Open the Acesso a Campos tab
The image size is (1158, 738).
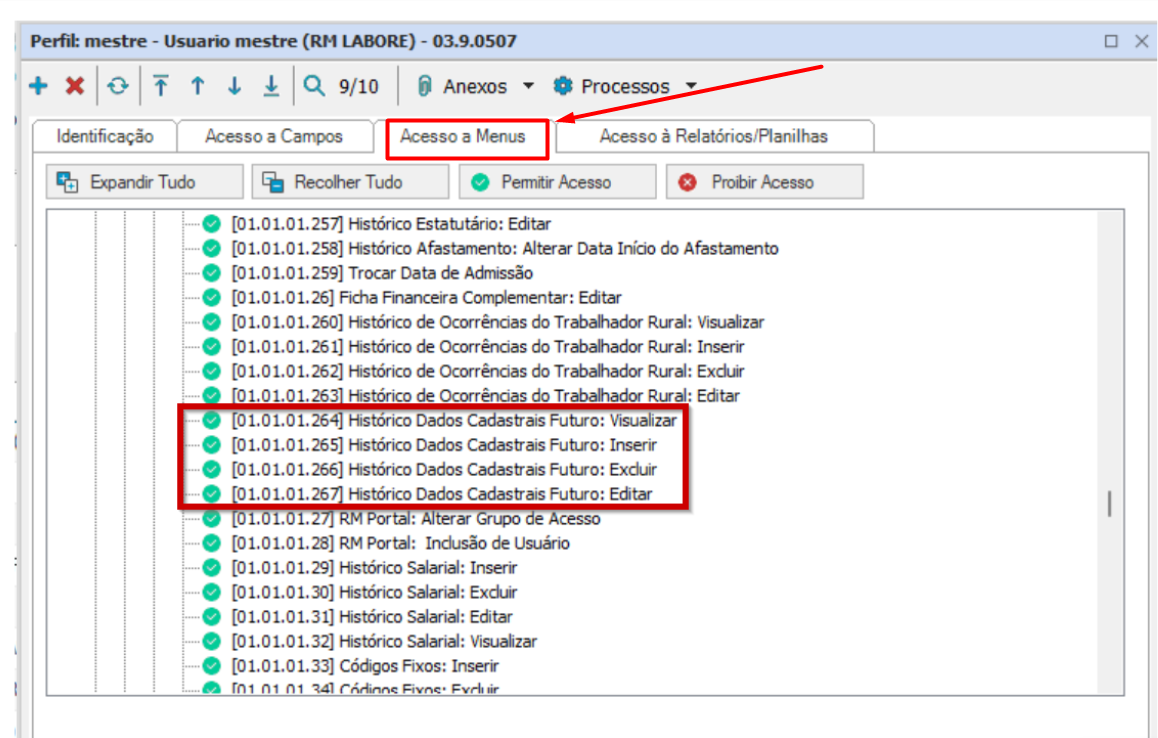pos(274,137)
